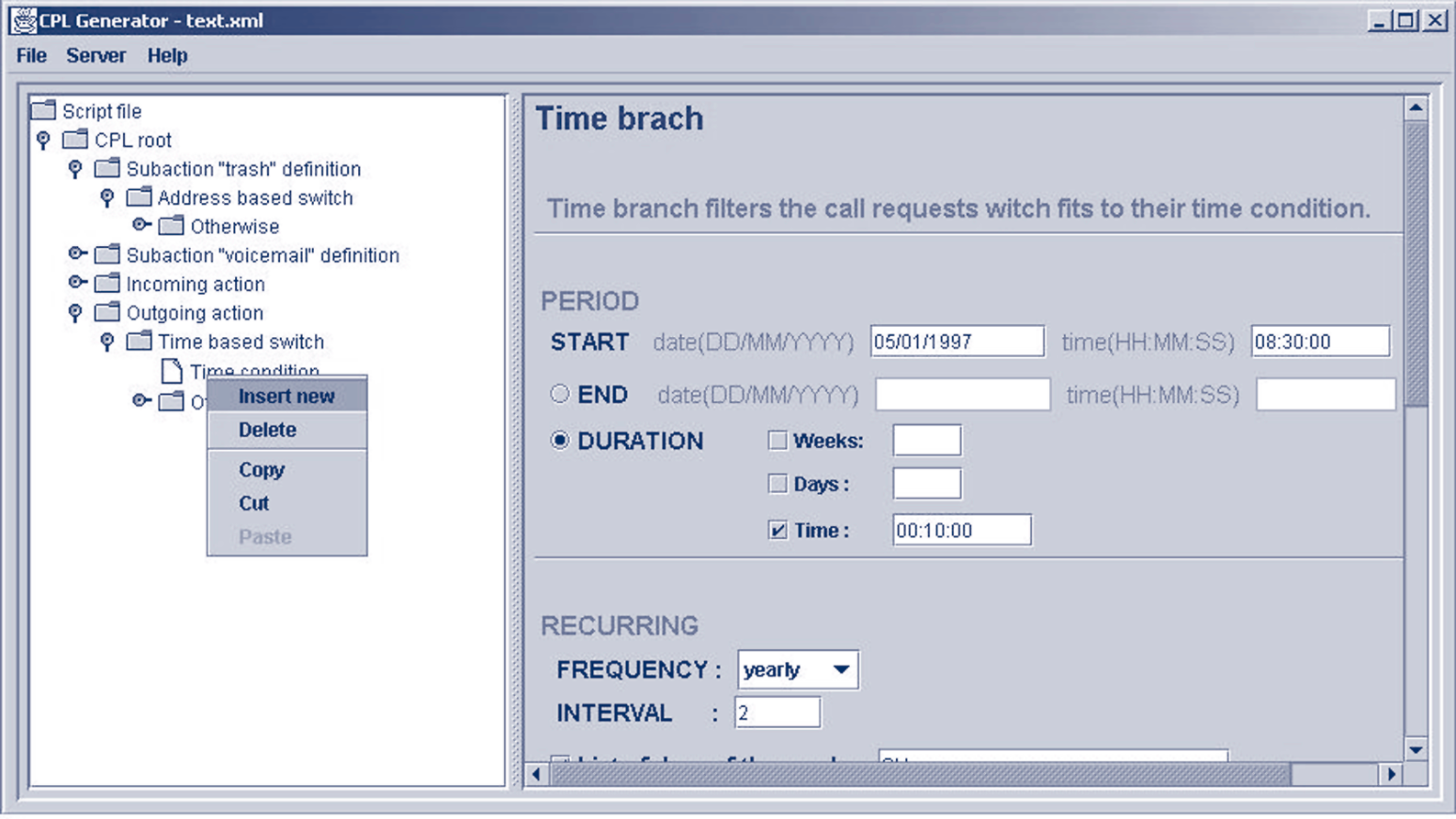Click the Address based switch folder icon
This screenshot has height=819, width=1456.
pyautogui.click(x=140, y=197)
